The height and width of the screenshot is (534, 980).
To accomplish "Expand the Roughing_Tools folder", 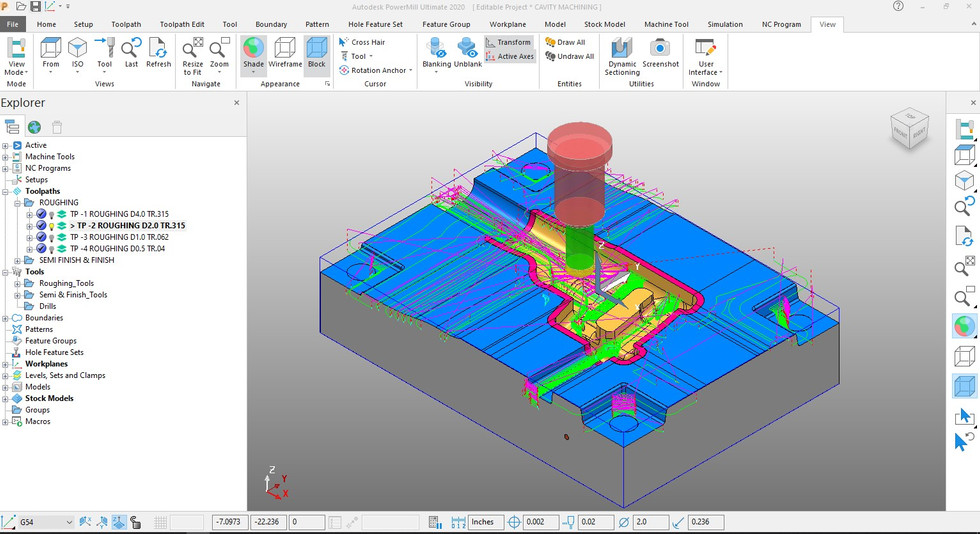I will tap(18, 283).
